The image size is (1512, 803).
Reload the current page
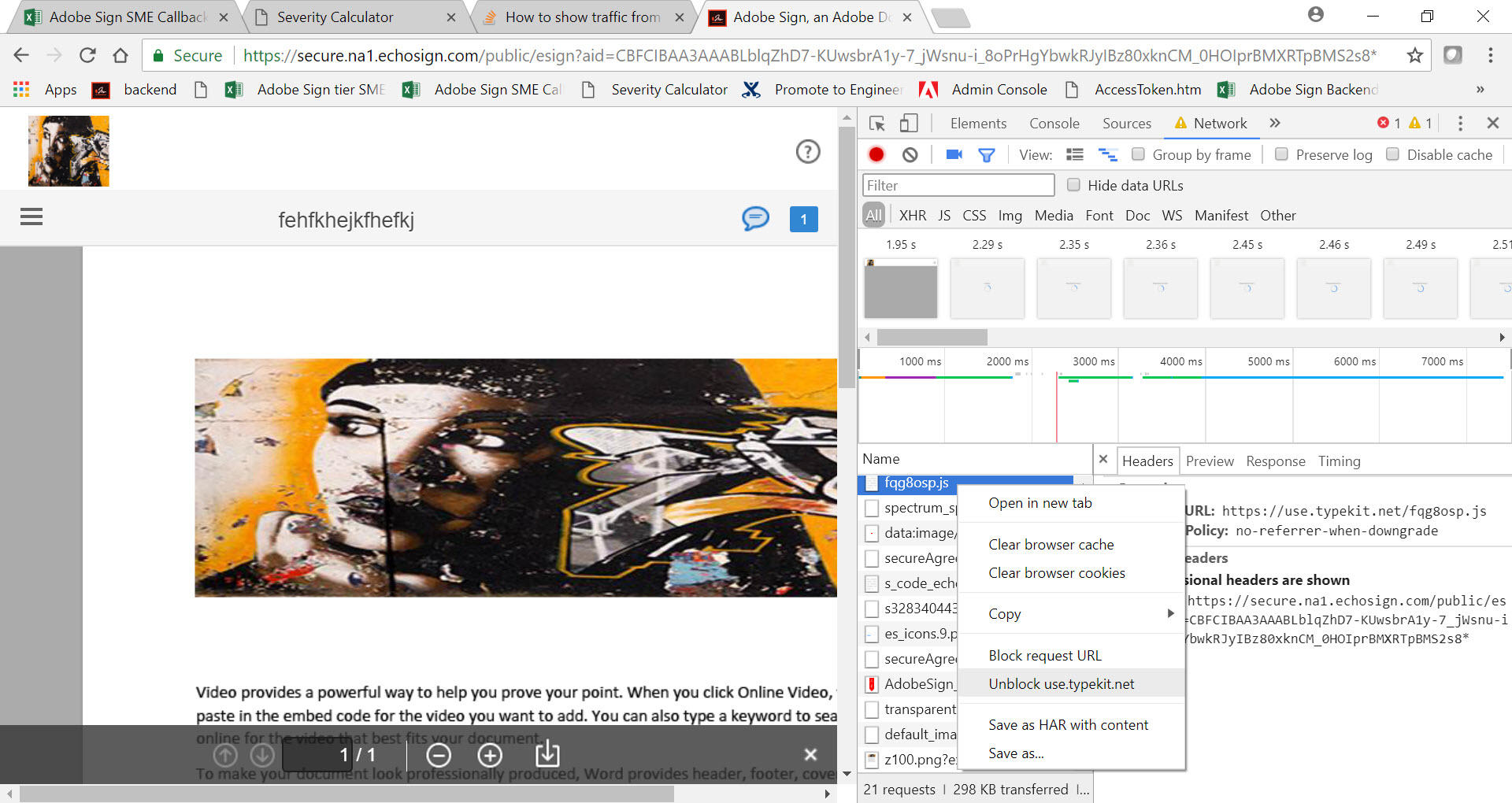pyautogui.click(x=87, y=55)
